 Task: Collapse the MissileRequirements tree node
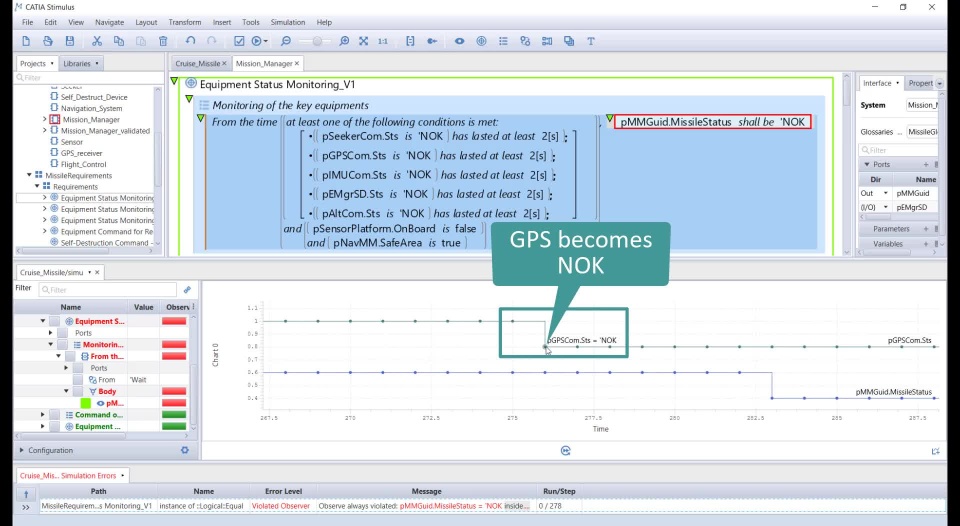pos(29,175)
